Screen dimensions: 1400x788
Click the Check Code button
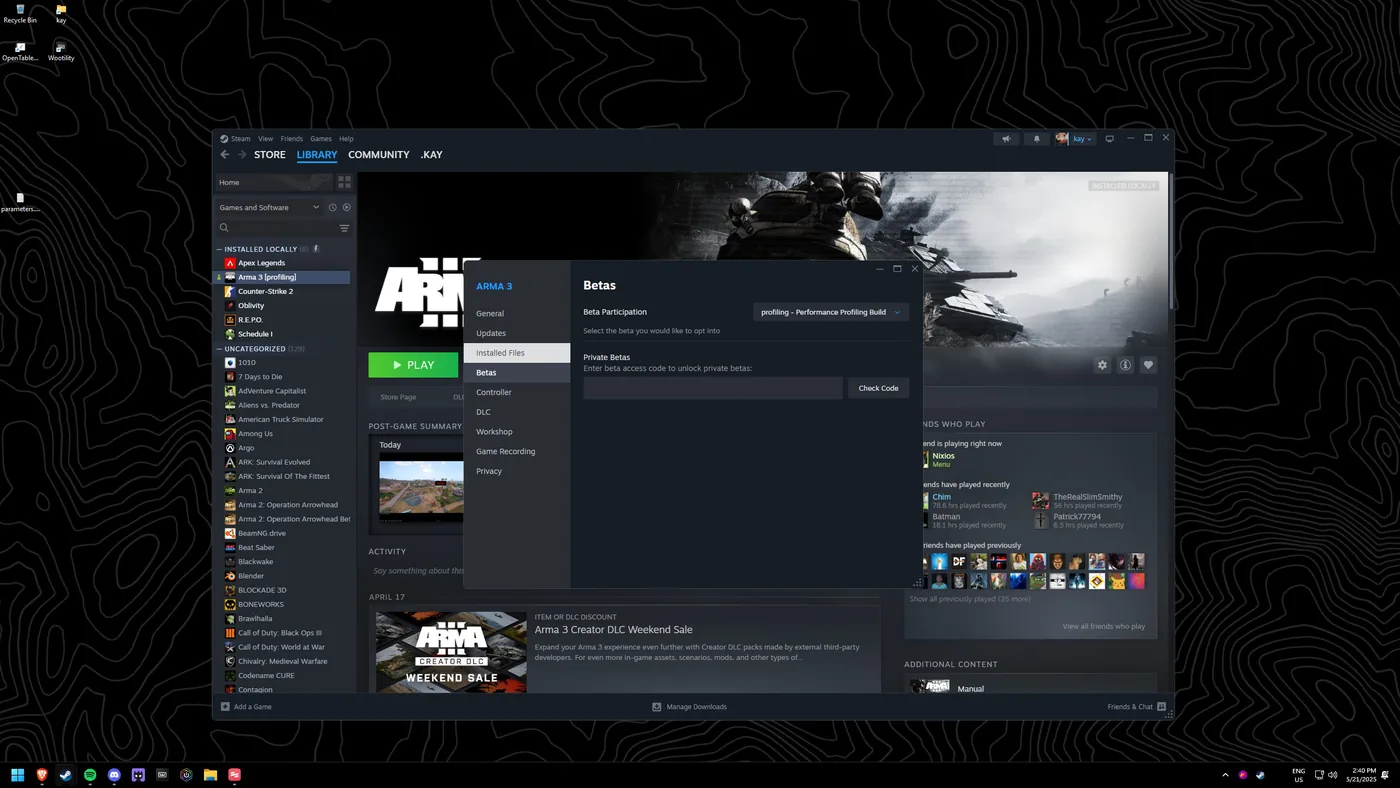click(x=878, y=388)
